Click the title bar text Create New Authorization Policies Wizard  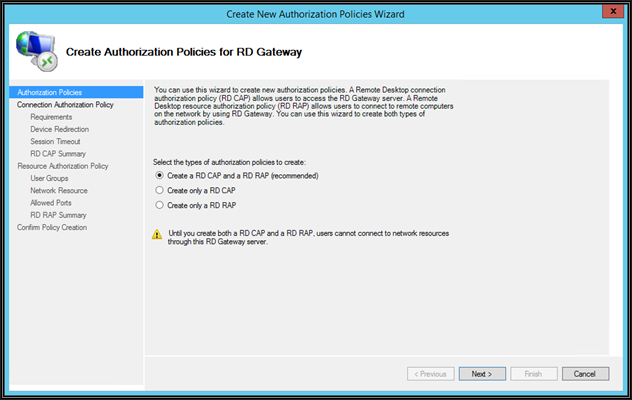tap(315, 14)
